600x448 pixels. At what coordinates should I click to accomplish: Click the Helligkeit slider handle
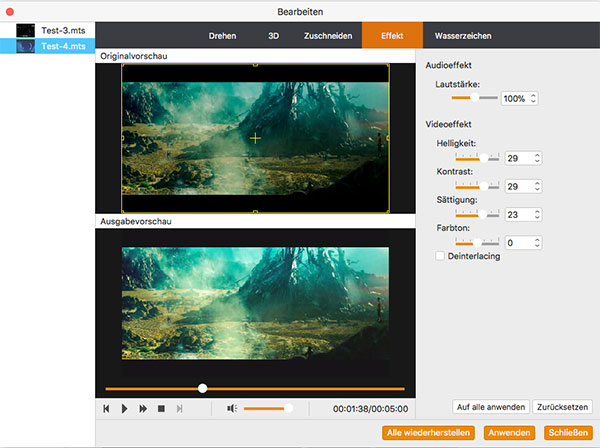coord(484,158)
